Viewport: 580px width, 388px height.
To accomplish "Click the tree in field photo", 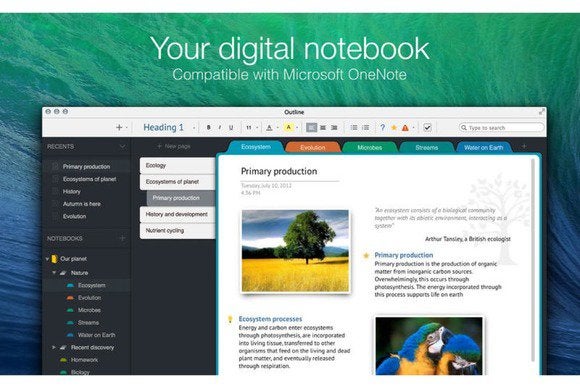I will (x=295, y=251).
